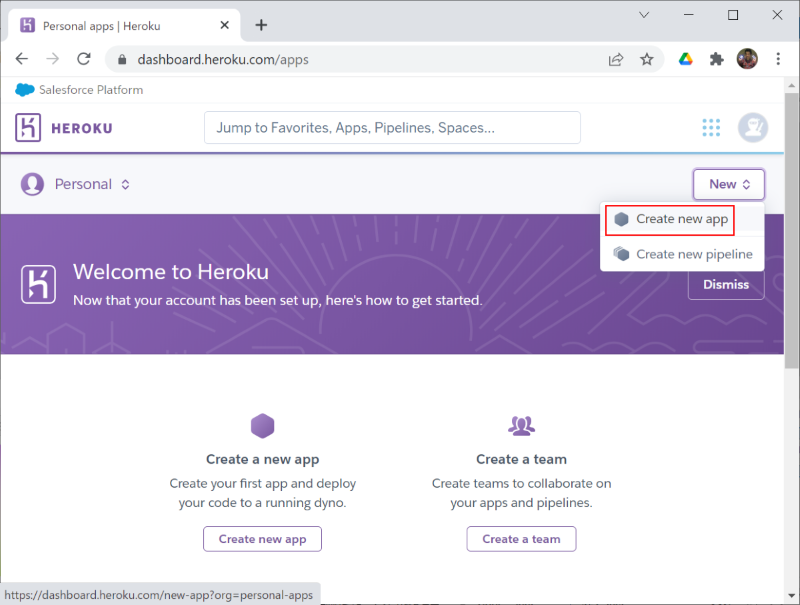The image size is (800, 605).
Task: Open Chrome's three-dot menu
Action: coord(778,59)
